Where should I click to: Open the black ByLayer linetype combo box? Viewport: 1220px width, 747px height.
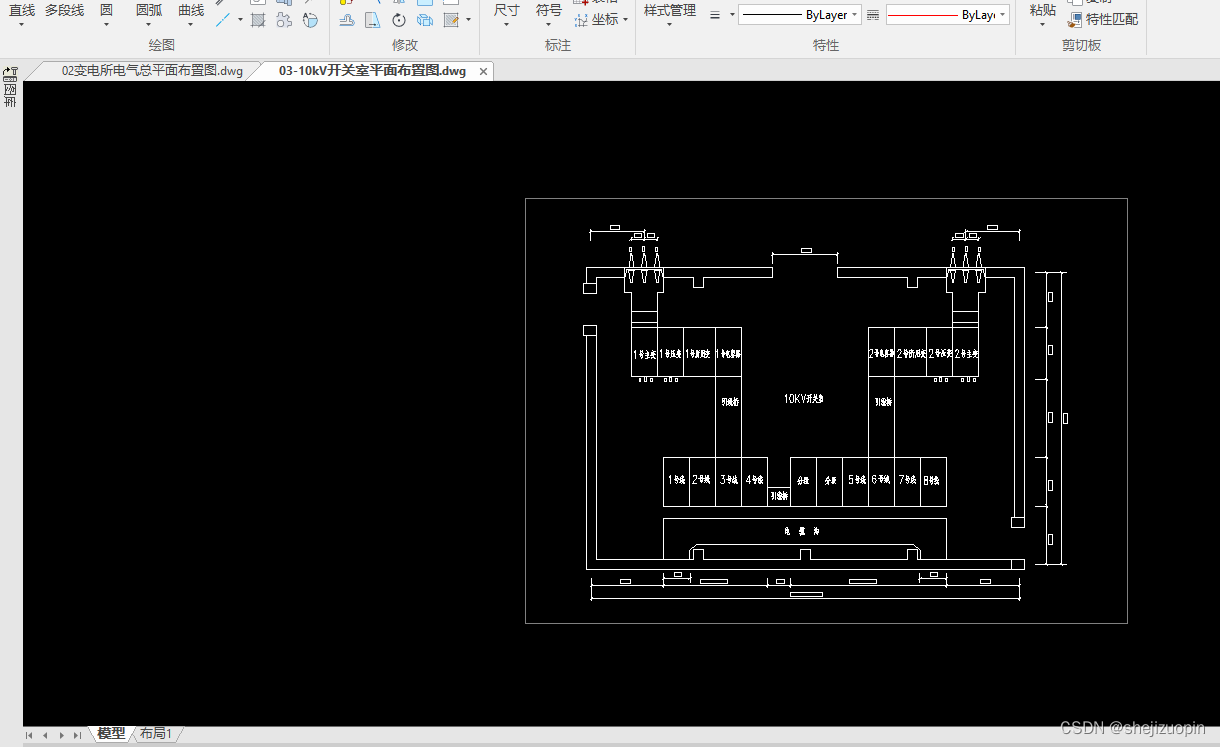tap(799, 15)
